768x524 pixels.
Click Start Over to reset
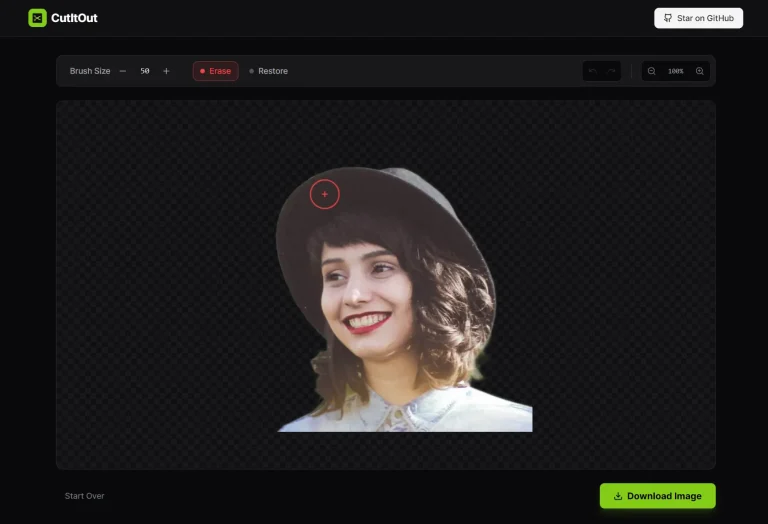84,496
